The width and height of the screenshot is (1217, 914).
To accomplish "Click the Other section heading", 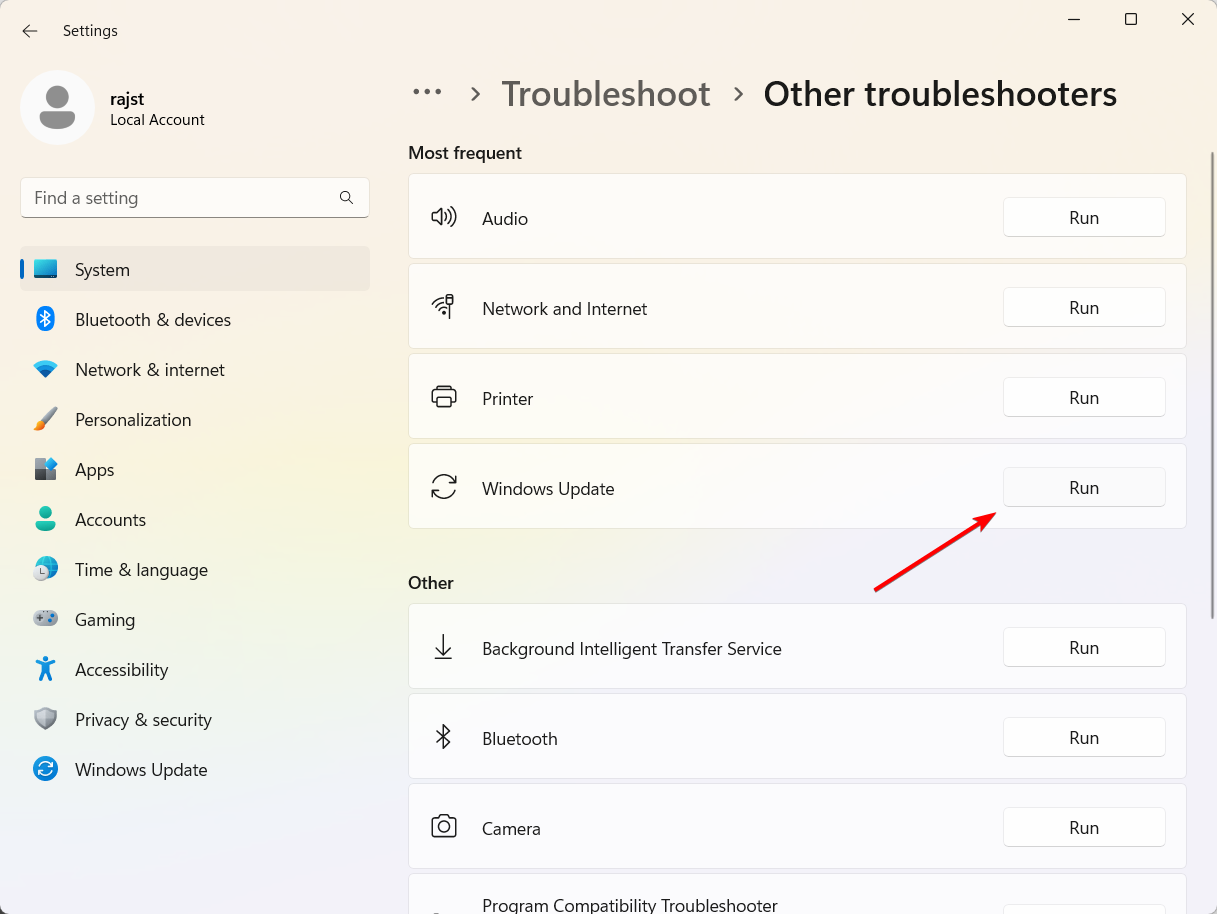I will [x=431, y=583].
